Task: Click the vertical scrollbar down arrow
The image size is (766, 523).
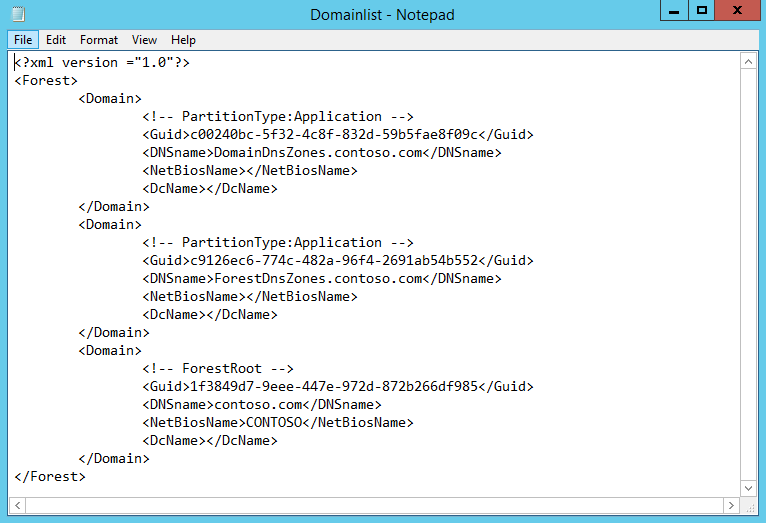Action: point(748,488)
